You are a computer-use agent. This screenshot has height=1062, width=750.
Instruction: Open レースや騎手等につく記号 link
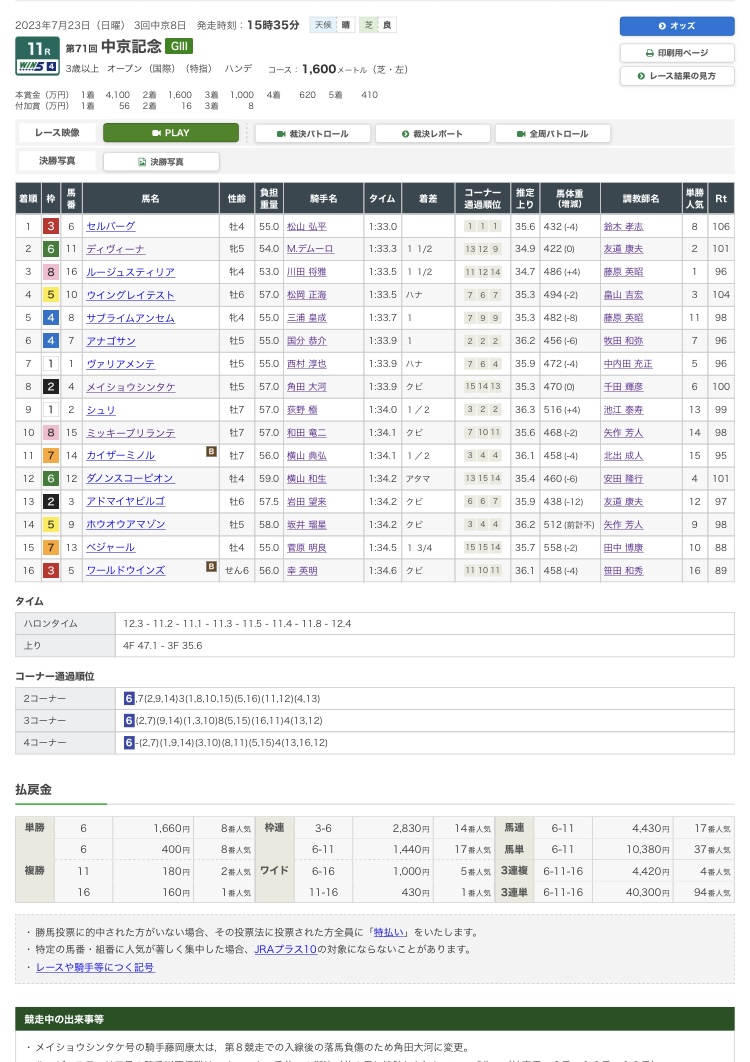coord(95,967)
